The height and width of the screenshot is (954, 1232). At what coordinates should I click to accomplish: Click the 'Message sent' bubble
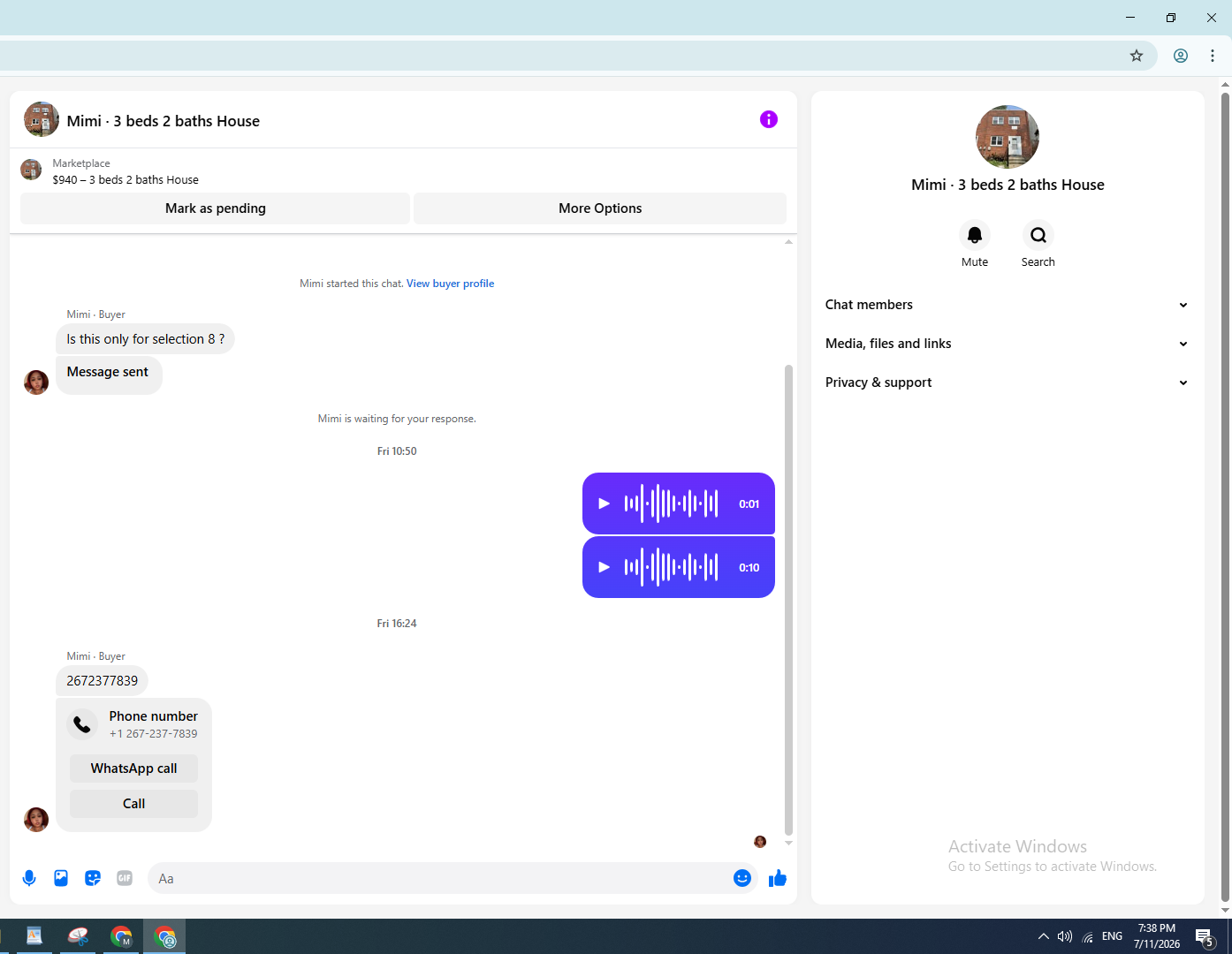[x=109, y=374]
